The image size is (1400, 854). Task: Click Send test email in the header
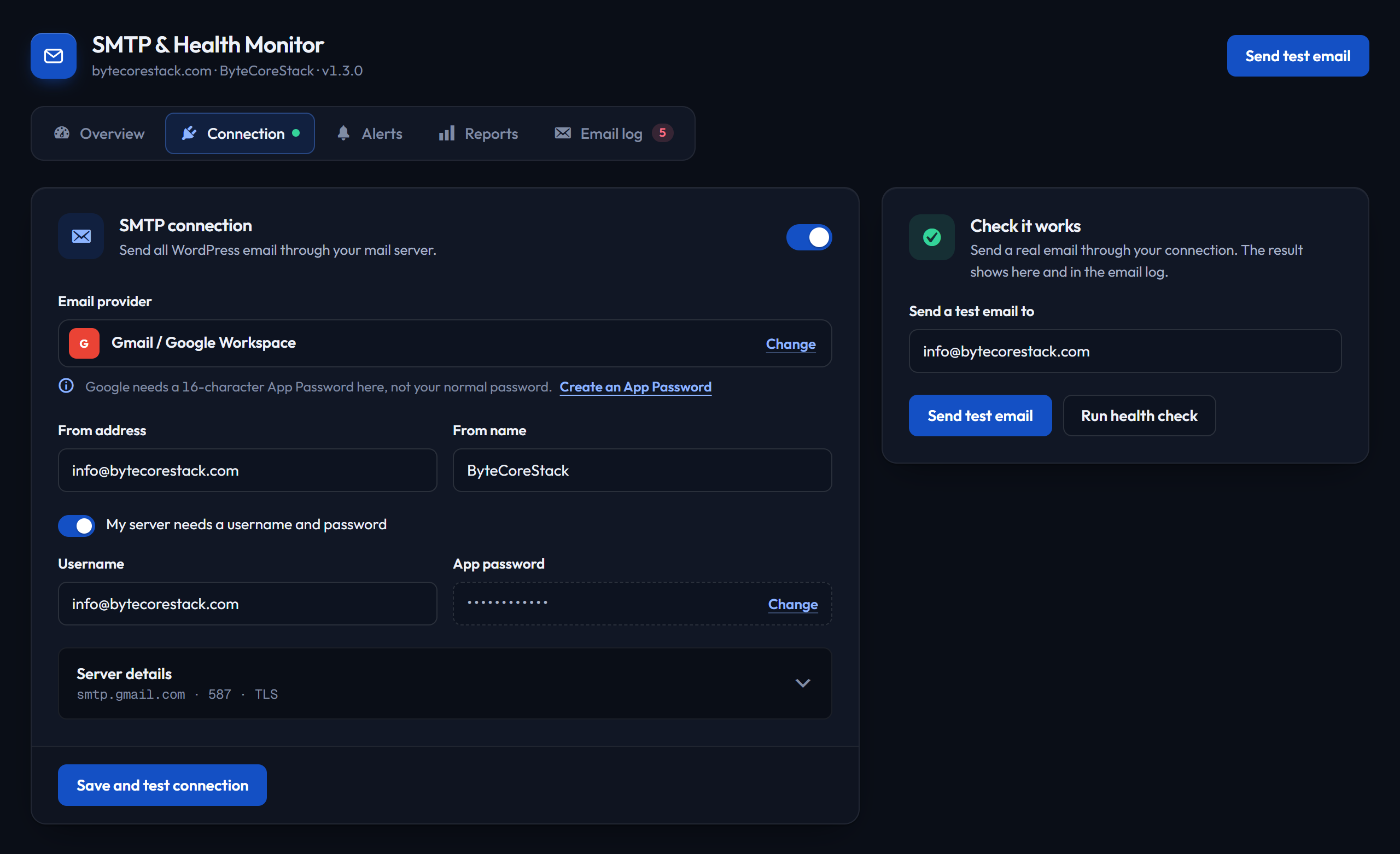[x=1298, y=56]
